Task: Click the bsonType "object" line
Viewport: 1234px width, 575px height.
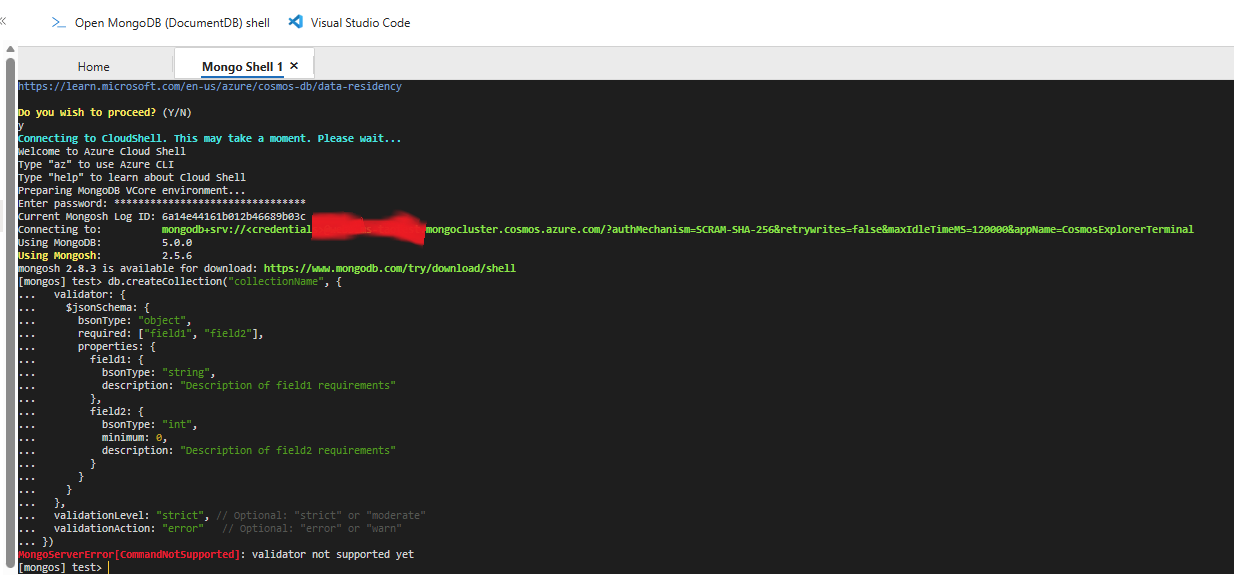Action: [135, 320]
